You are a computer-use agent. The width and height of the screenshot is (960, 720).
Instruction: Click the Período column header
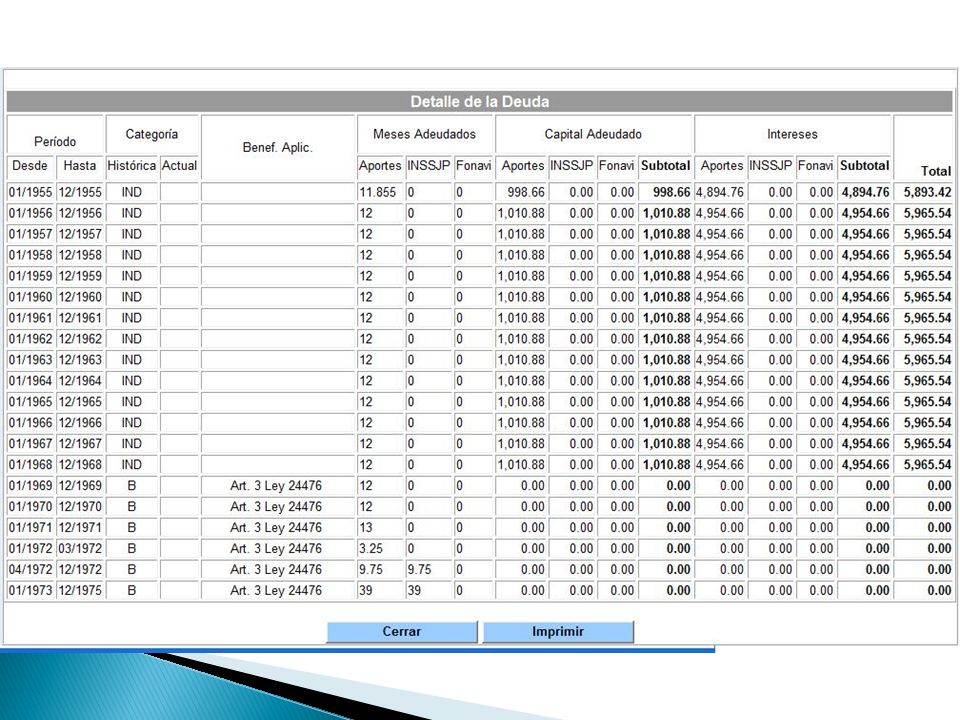point(55,141)
